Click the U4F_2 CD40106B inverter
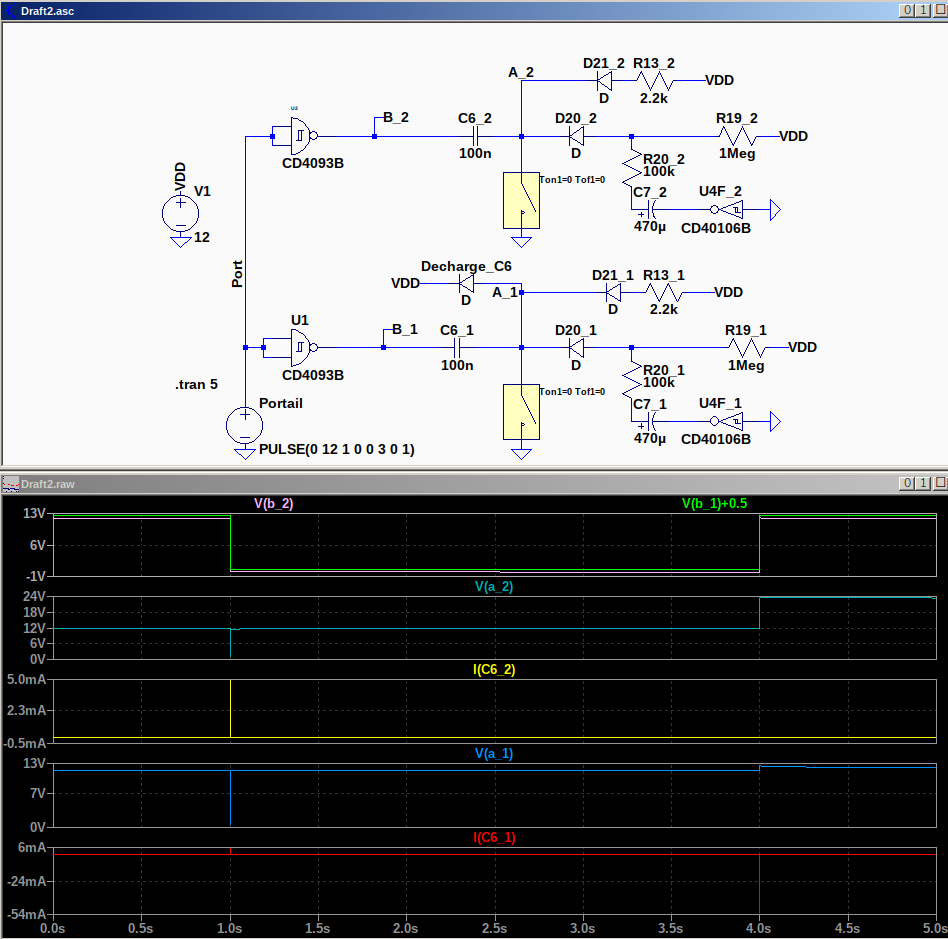948x939 pixels. tap(728, 210)
